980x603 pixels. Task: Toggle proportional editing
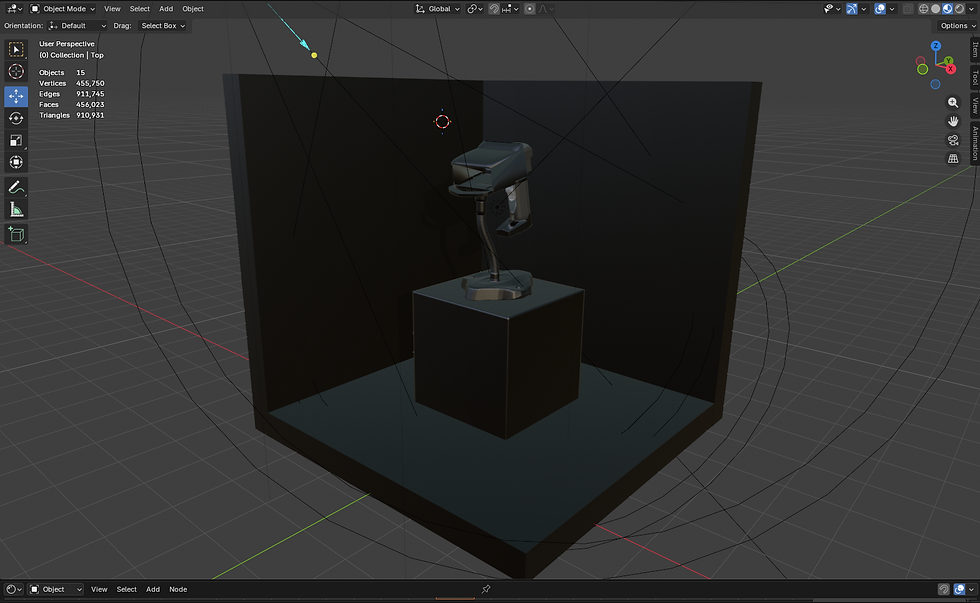(529, 9)
